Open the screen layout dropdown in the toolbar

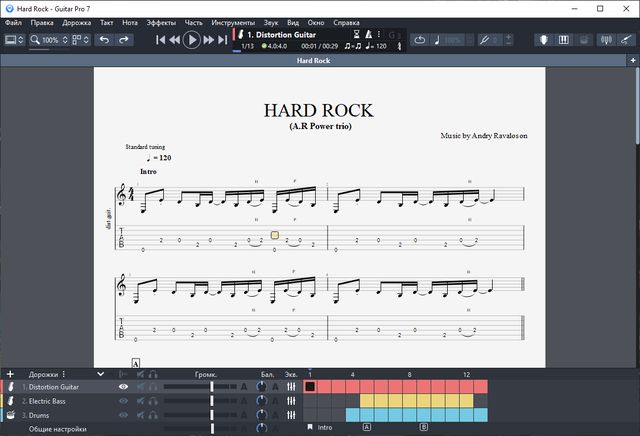point(14,40)
